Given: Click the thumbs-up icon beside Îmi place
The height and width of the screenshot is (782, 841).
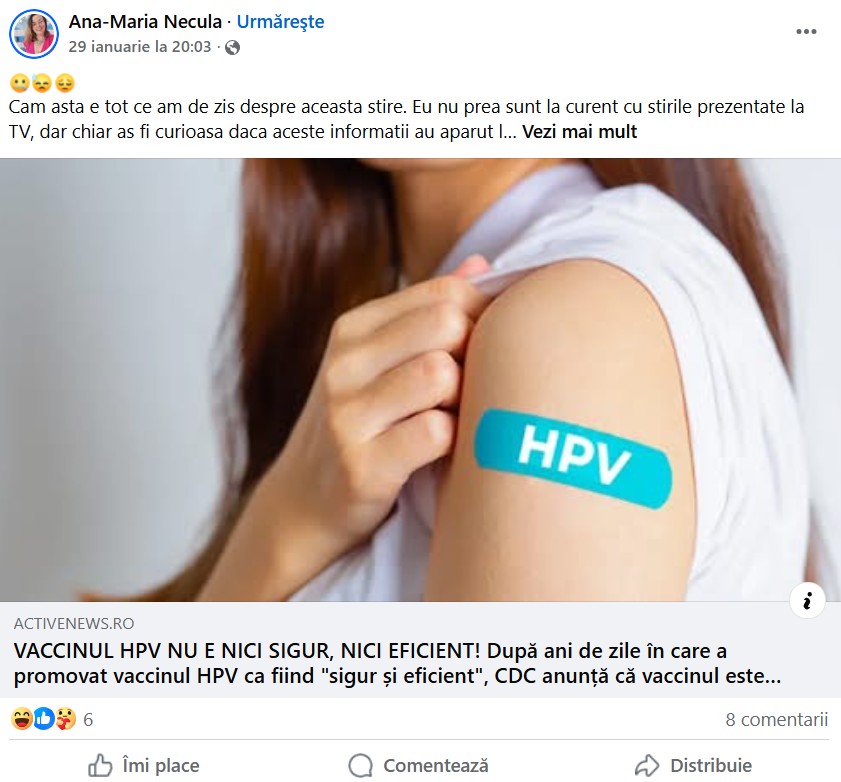Looking at the screenshot, I should pyautogui.click(x=100, y=765).
